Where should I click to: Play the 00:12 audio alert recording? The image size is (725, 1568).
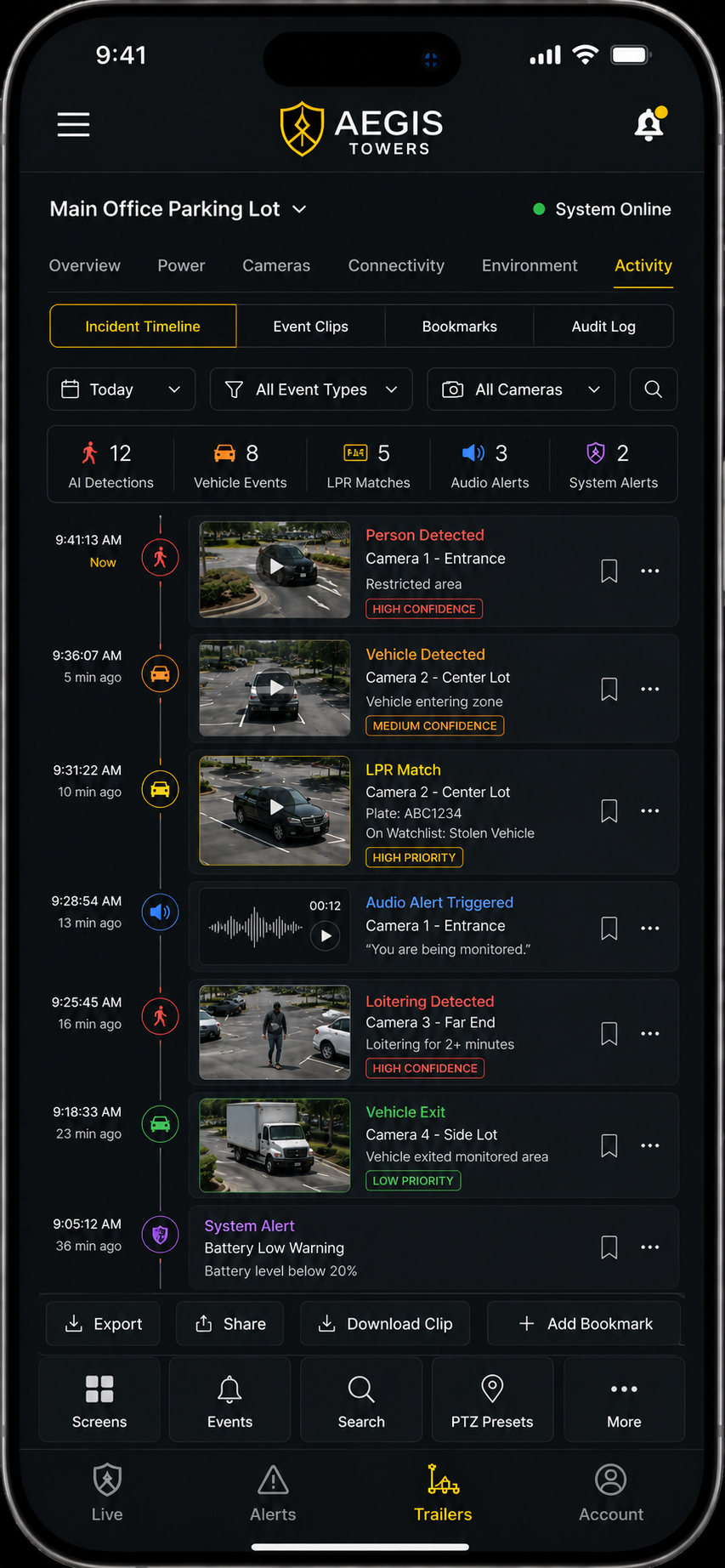[326, 936]
